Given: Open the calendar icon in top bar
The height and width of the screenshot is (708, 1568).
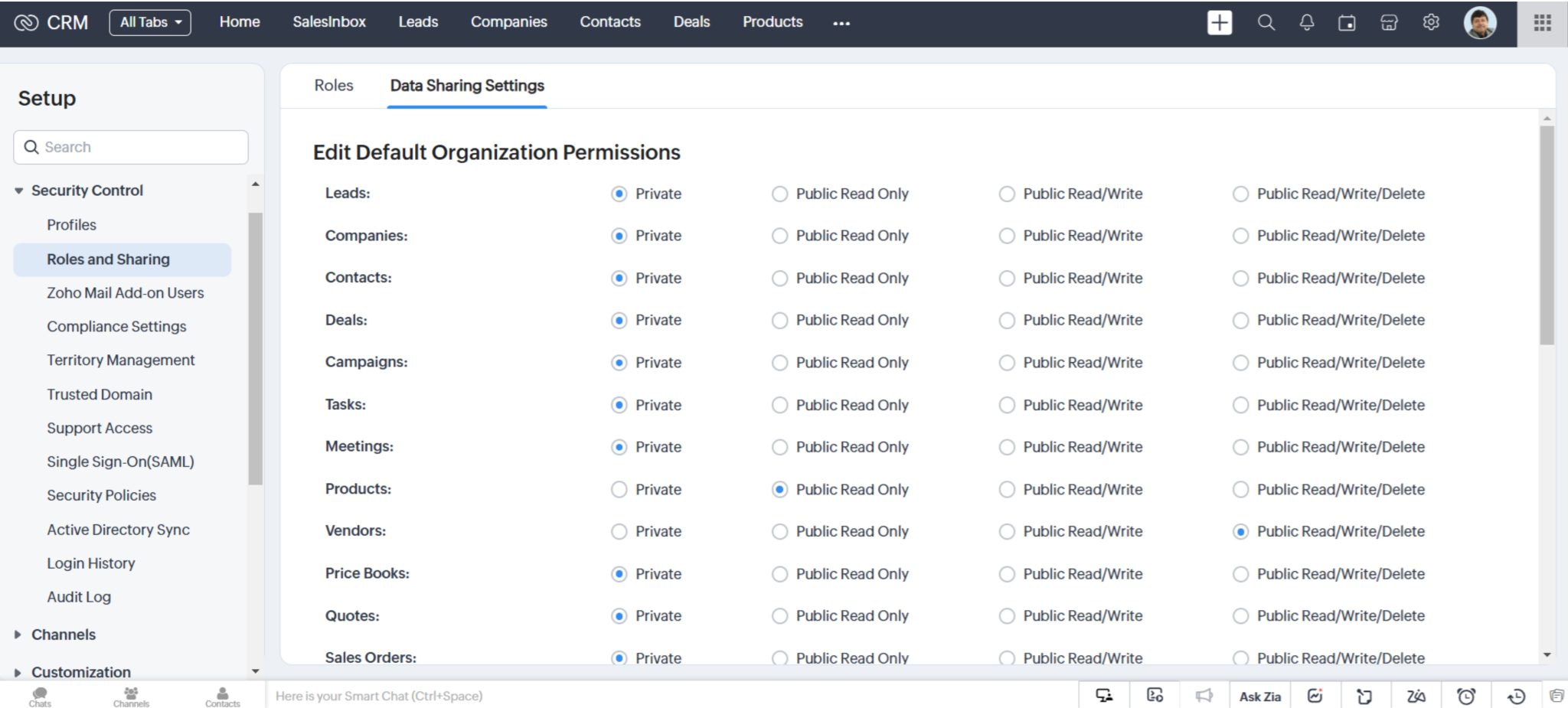Looking at the screenshot, I should point(1347,22).
